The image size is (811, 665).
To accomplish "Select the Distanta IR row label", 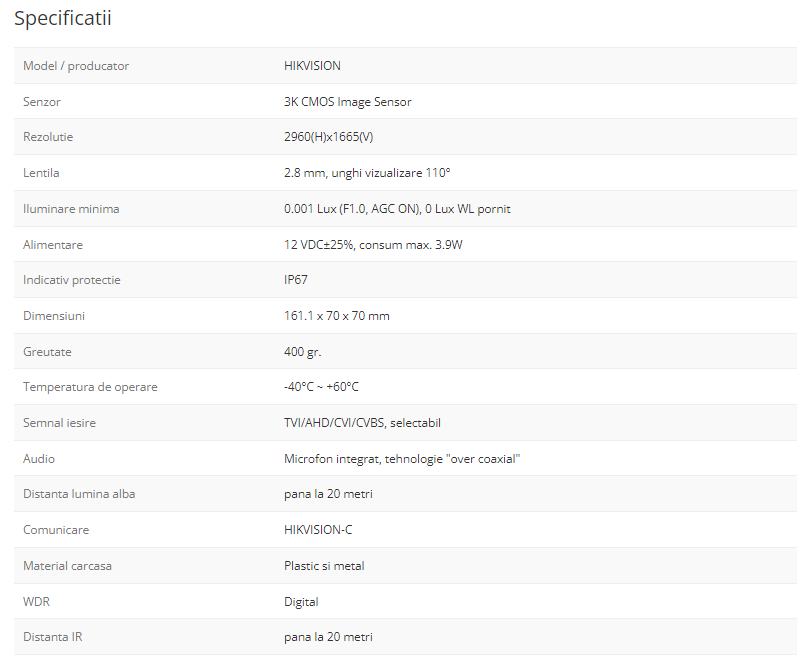I will pos(52,637).
